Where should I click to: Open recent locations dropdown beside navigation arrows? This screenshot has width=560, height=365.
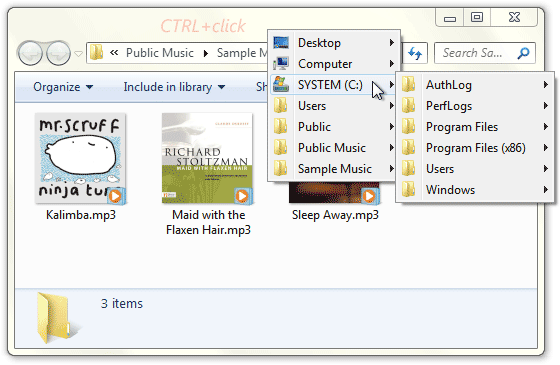coord(79,54)
